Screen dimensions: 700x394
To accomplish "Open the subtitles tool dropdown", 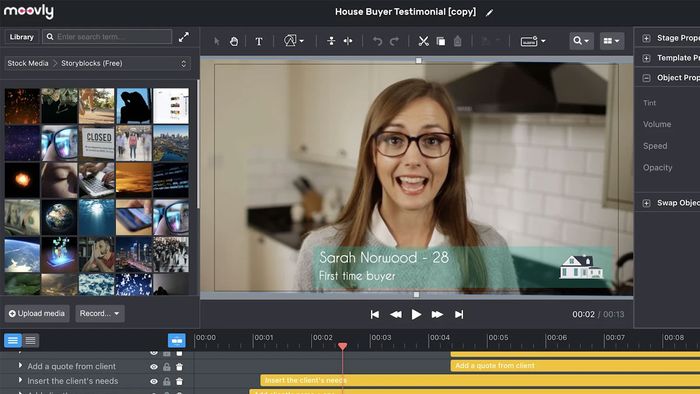I will (533, 41).
